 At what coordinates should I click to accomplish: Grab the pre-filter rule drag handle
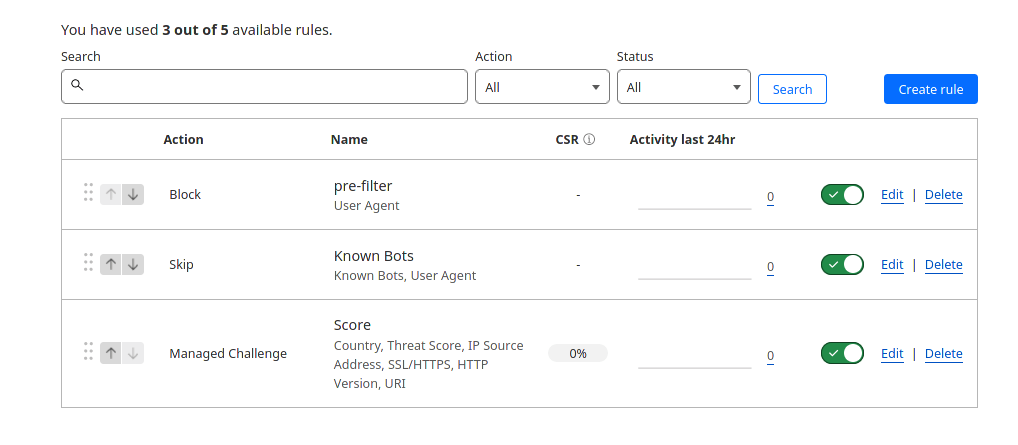tap(88, 193)
